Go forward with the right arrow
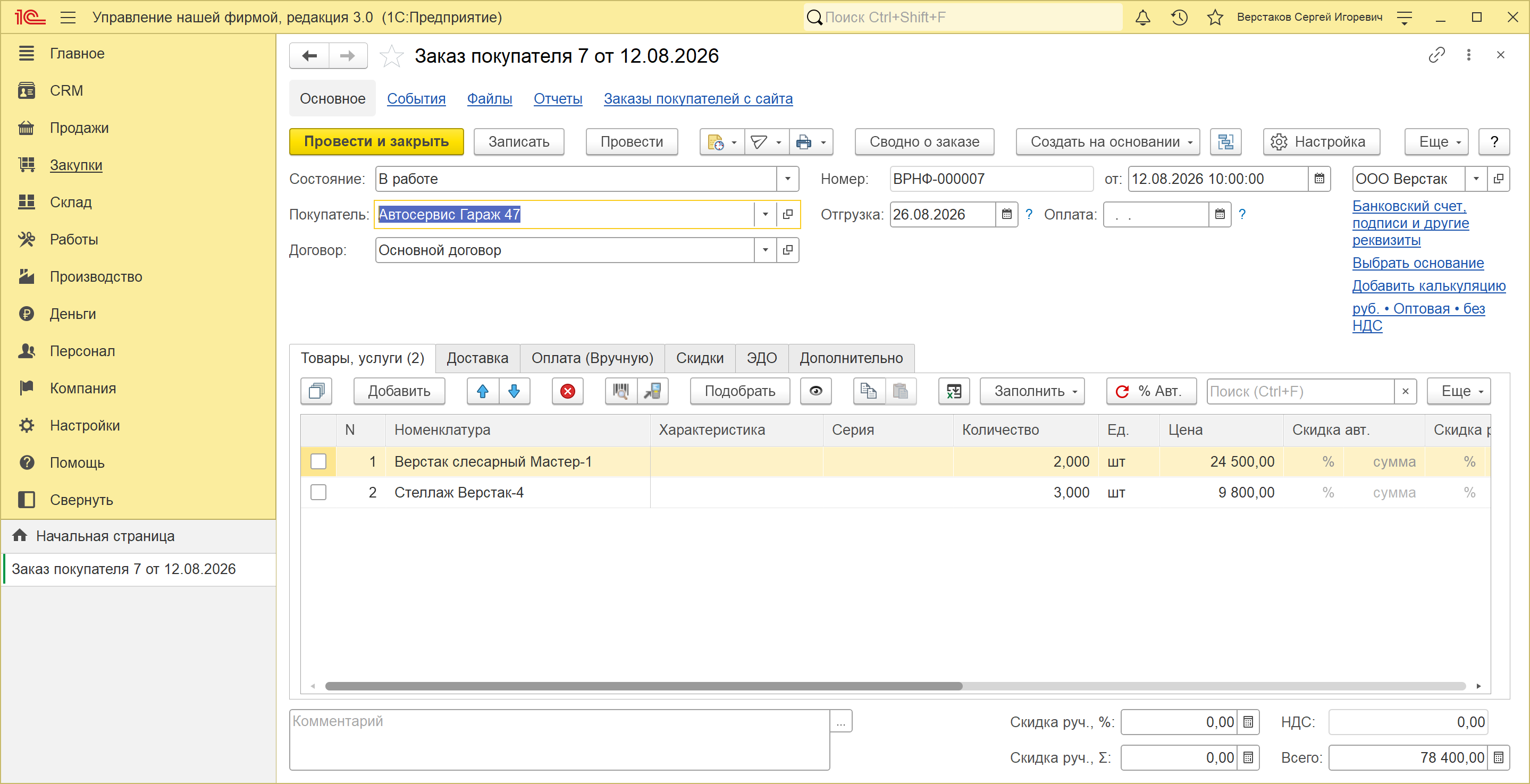Screen dimensions: 1530x784 click(348, 56)
